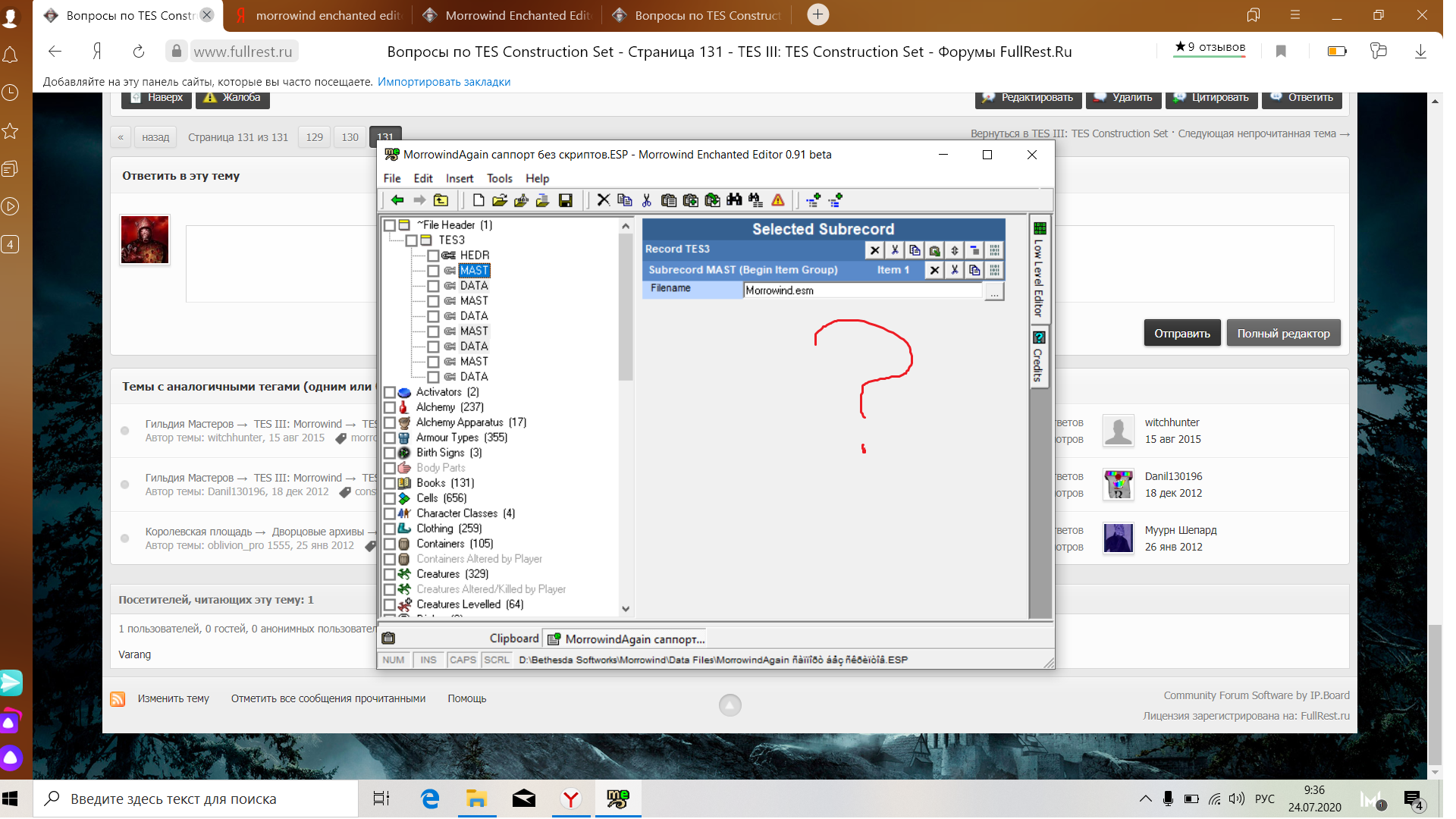
Task: Enable the Books record checkbox
Action: [390, 484]
